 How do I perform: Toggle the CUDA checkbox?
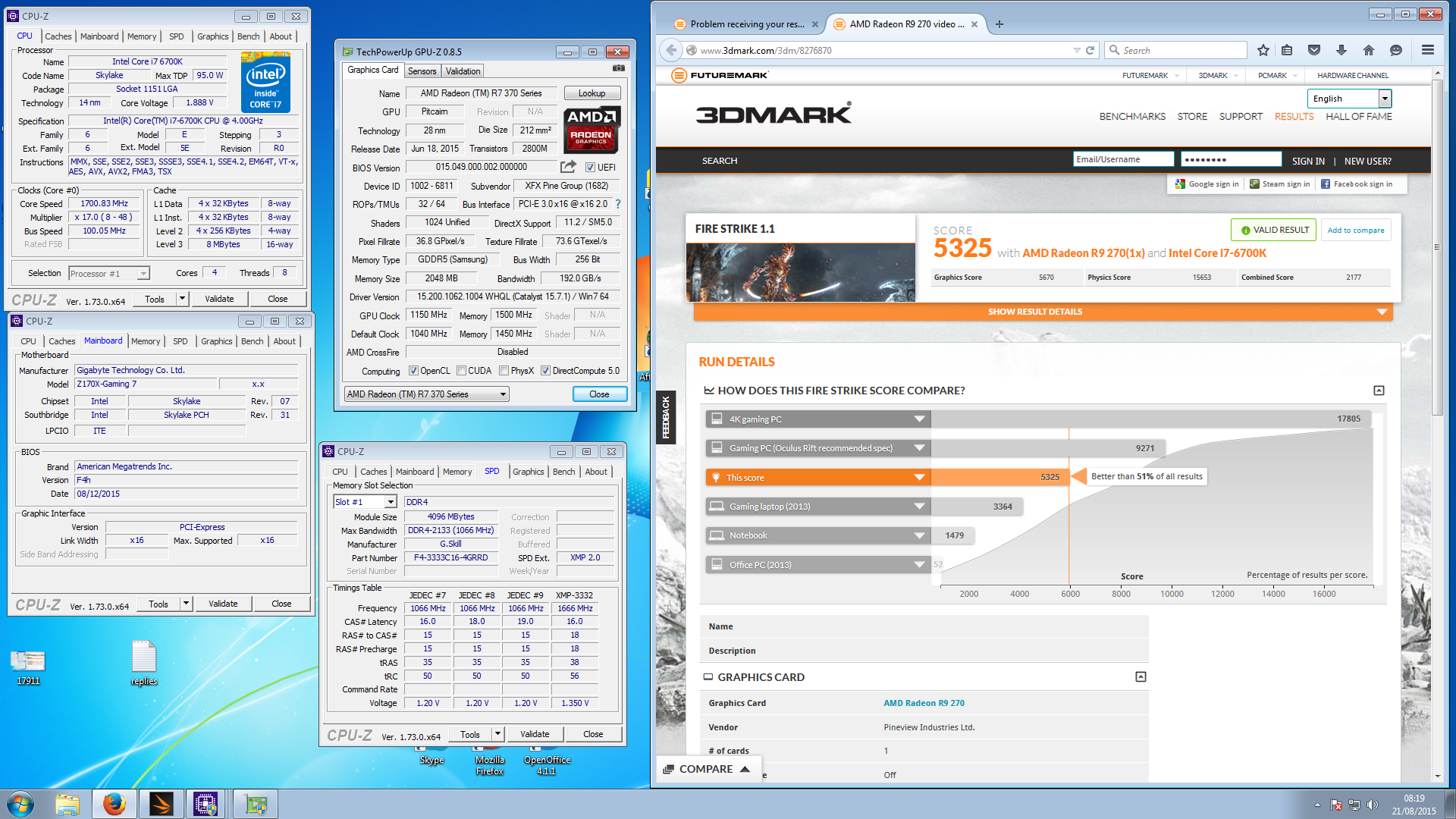(x=462, y=371)
